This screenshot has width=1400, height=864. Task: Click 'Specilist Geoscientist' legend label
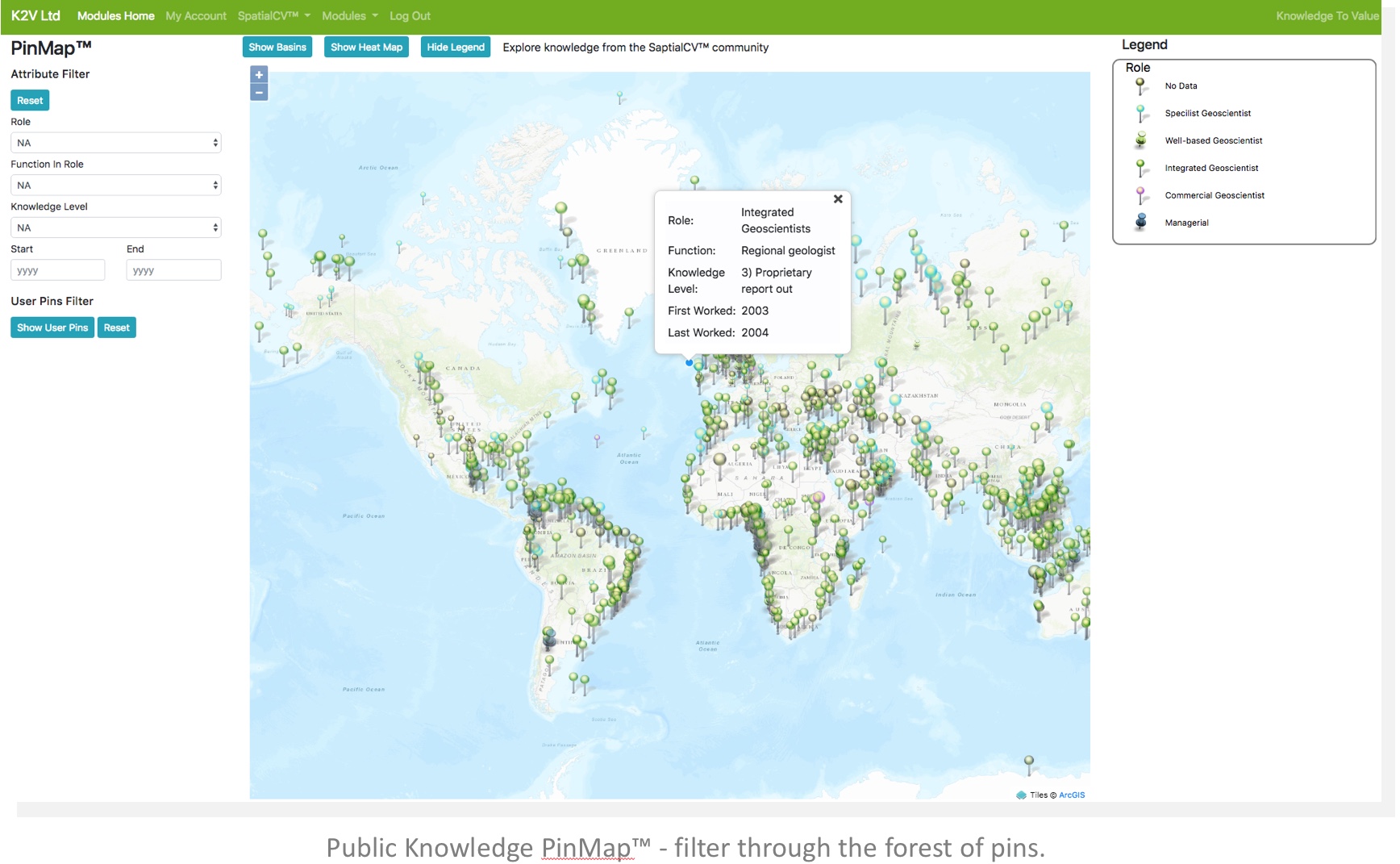1208,114
